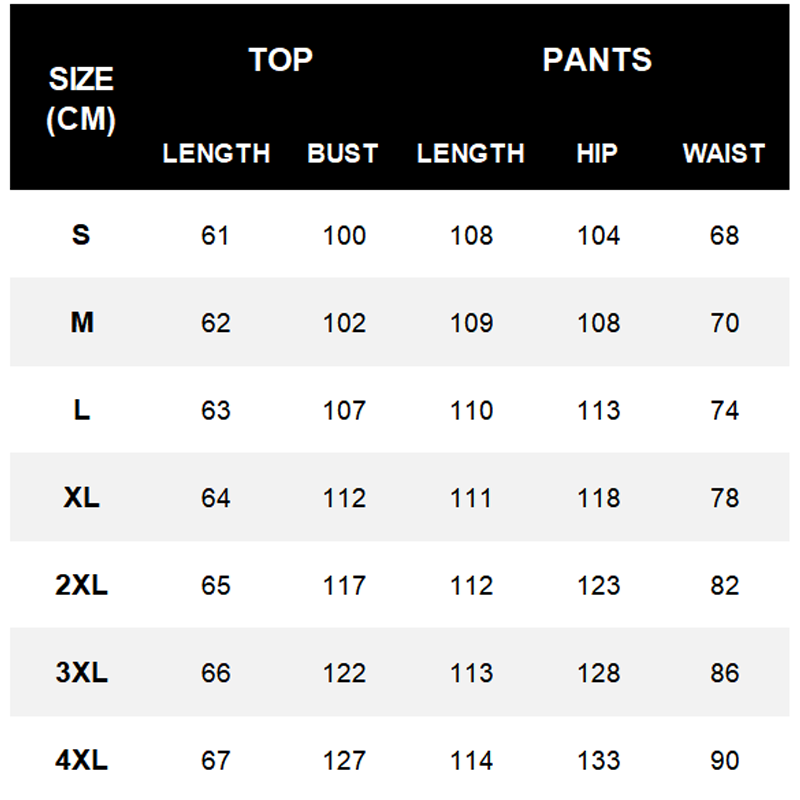Click the bust value 100 for size S
Viewport: 800px width, 800px height.
point(344,235)
